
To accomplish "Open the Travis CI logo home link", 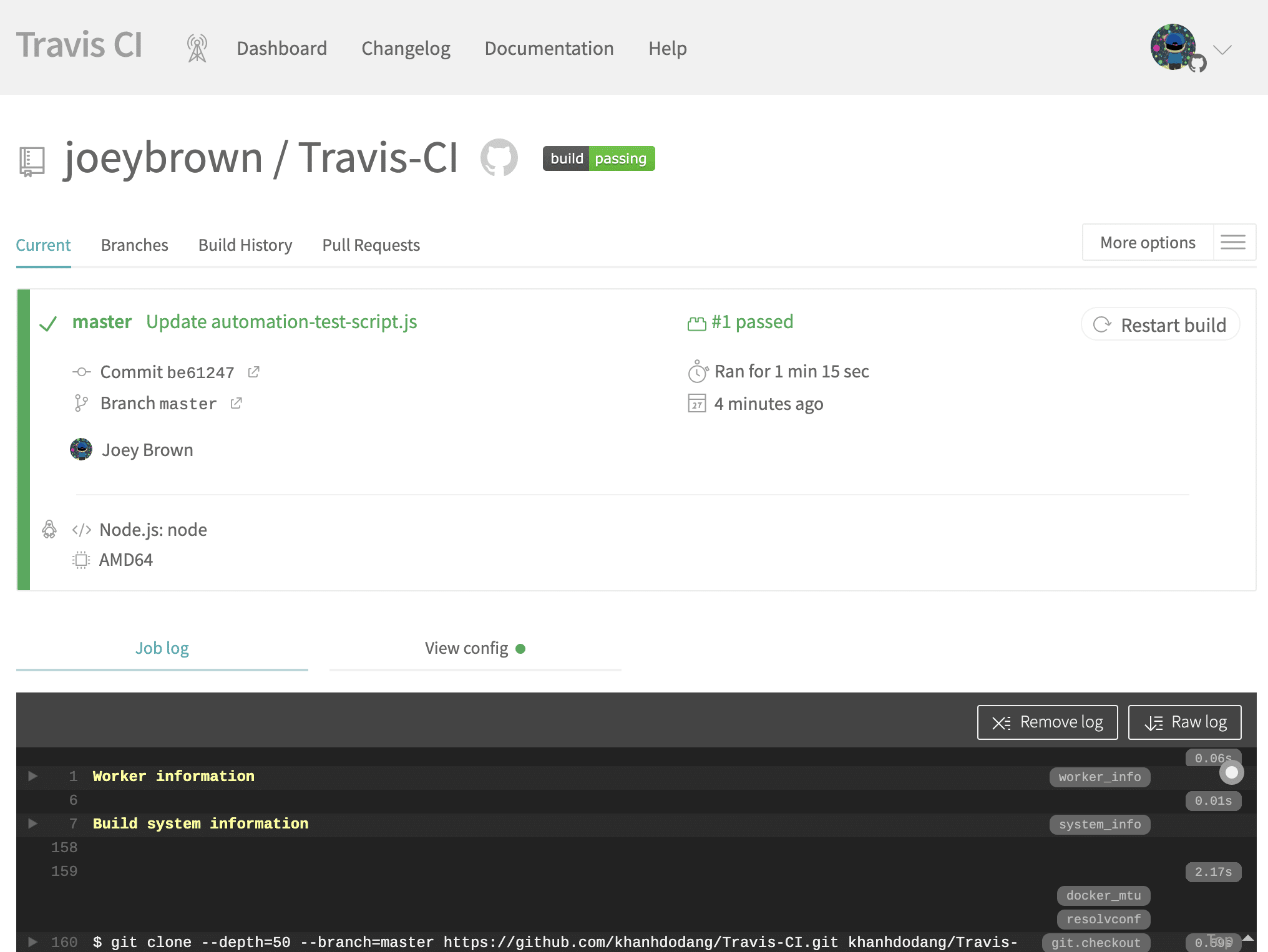I will pyautogui.click(x=79, y=45).
